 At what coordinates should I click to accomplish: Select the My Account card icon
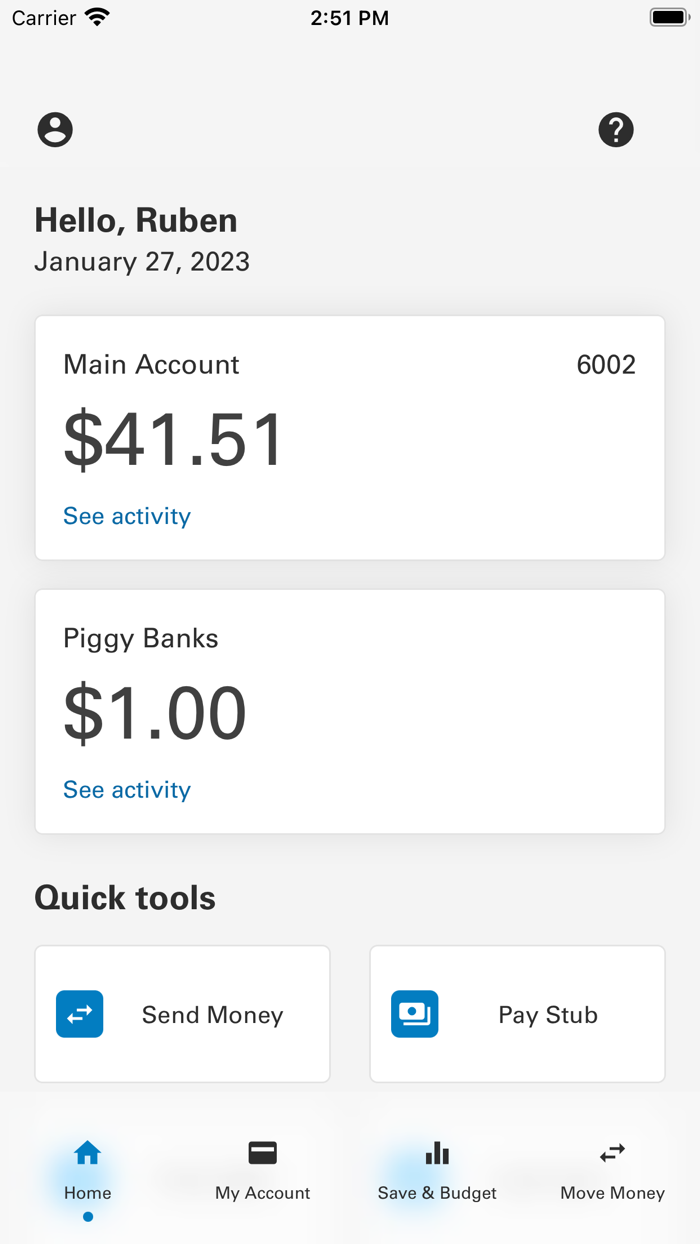coord(262,1153)
